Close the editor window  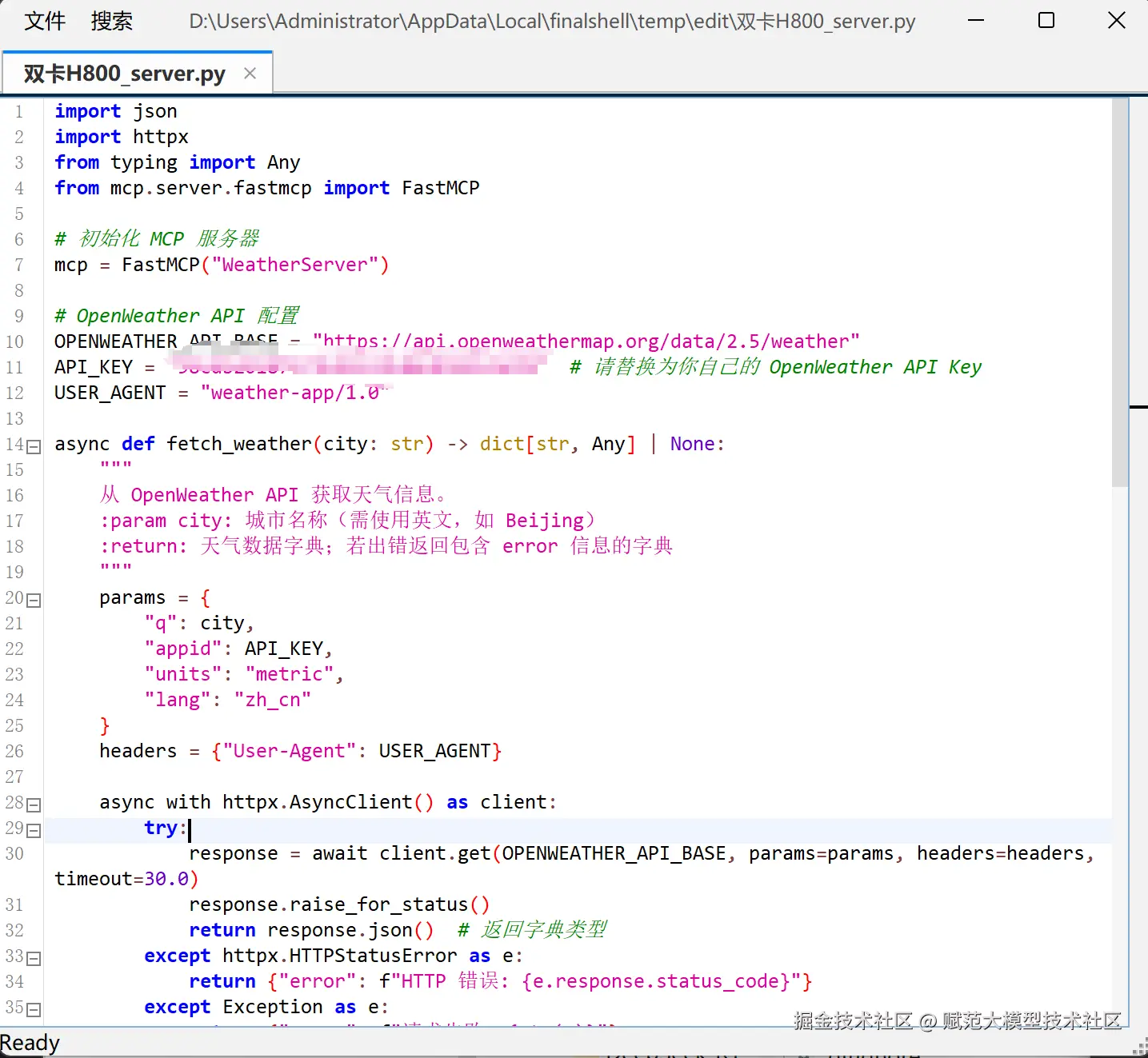pos(1117,20)
